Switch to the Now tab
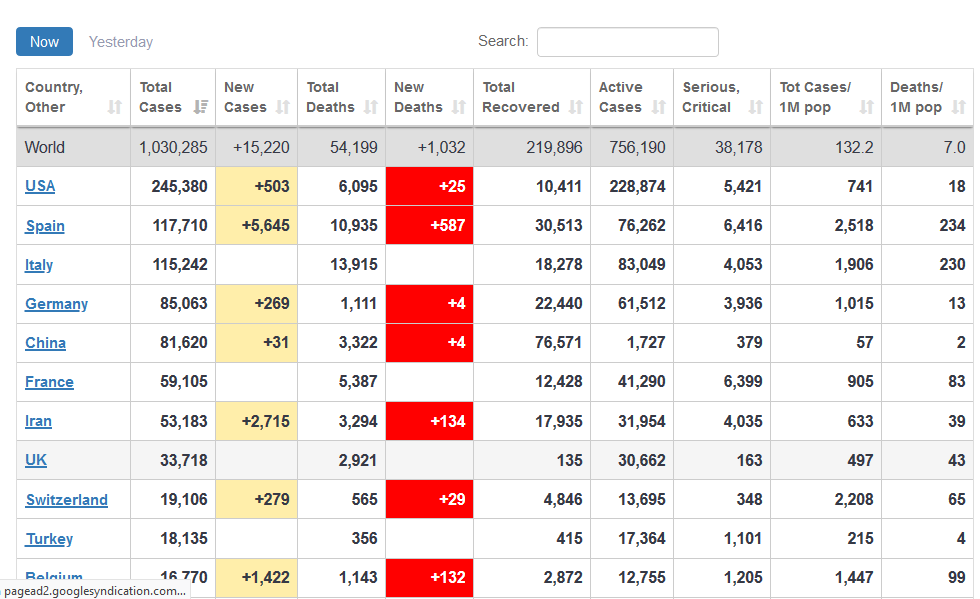The height and width of the screenshot is (599, 980). point(44,42)
